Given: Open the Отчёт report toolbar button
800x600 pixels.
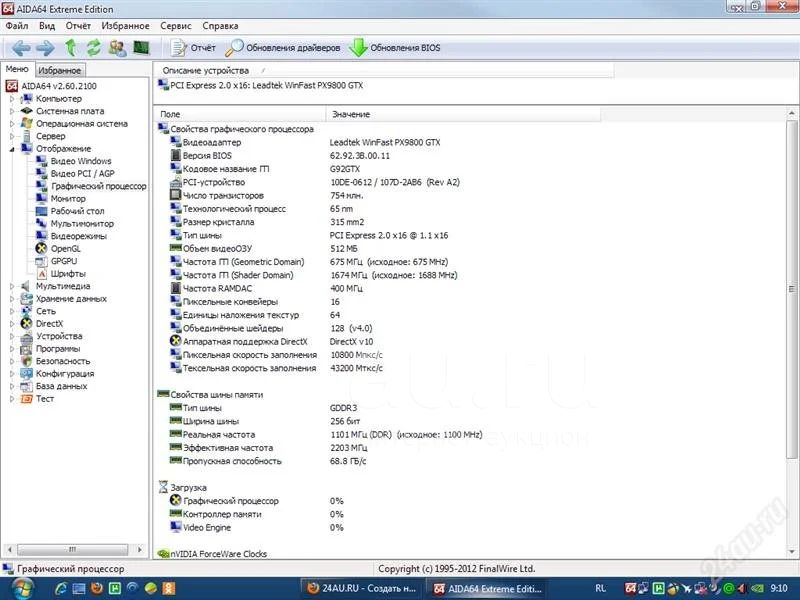Looking at the screenshot, I should (x=193, y=48).
